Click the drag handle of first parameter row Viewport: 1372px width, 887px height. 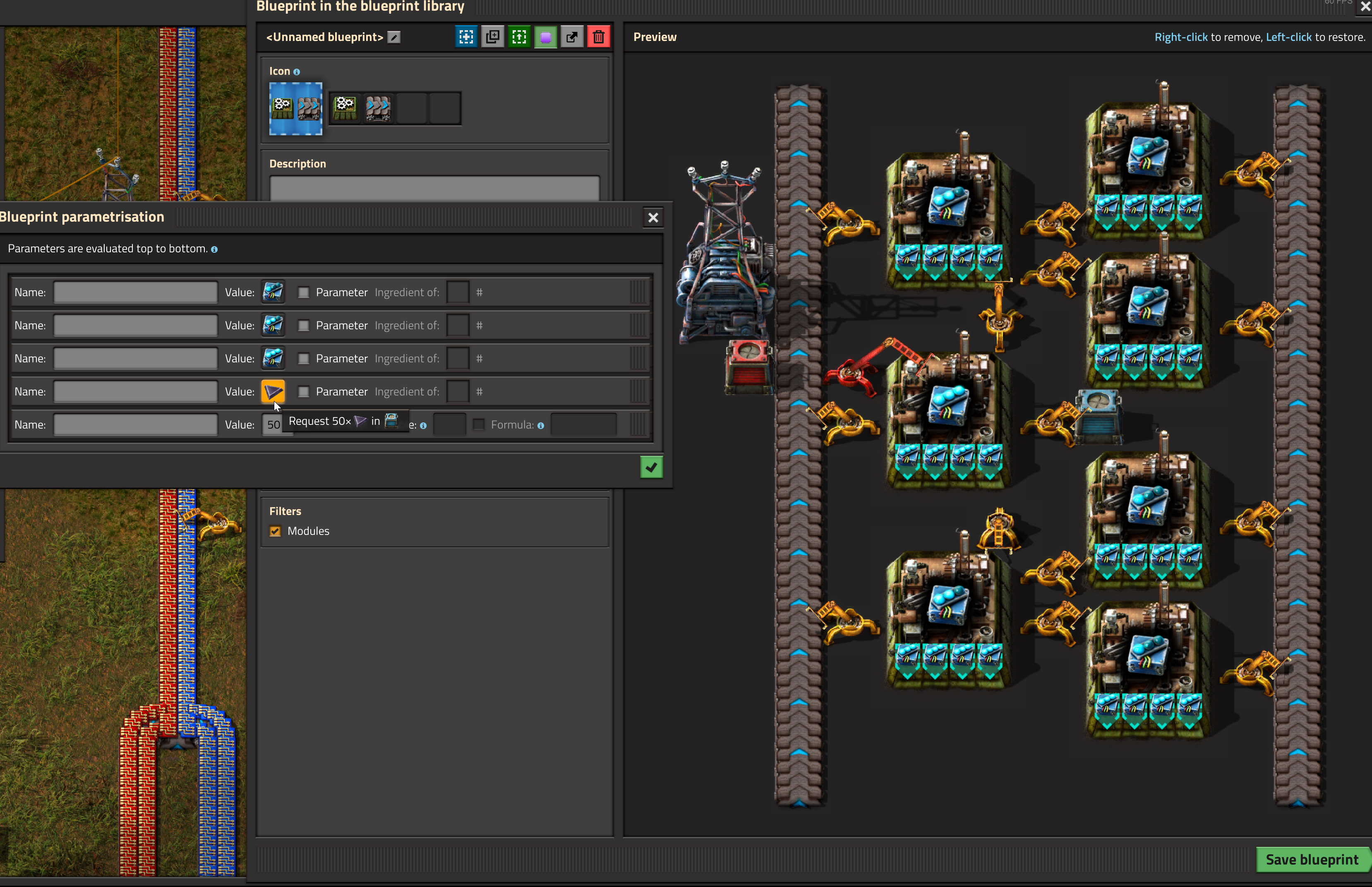click(x=638, y=292)
